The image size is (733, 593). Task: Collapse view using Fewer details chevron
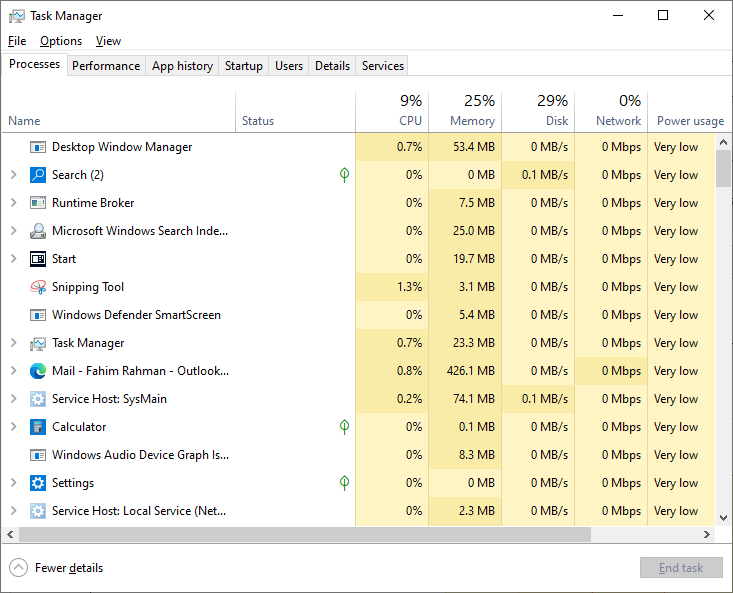[18, 568]
